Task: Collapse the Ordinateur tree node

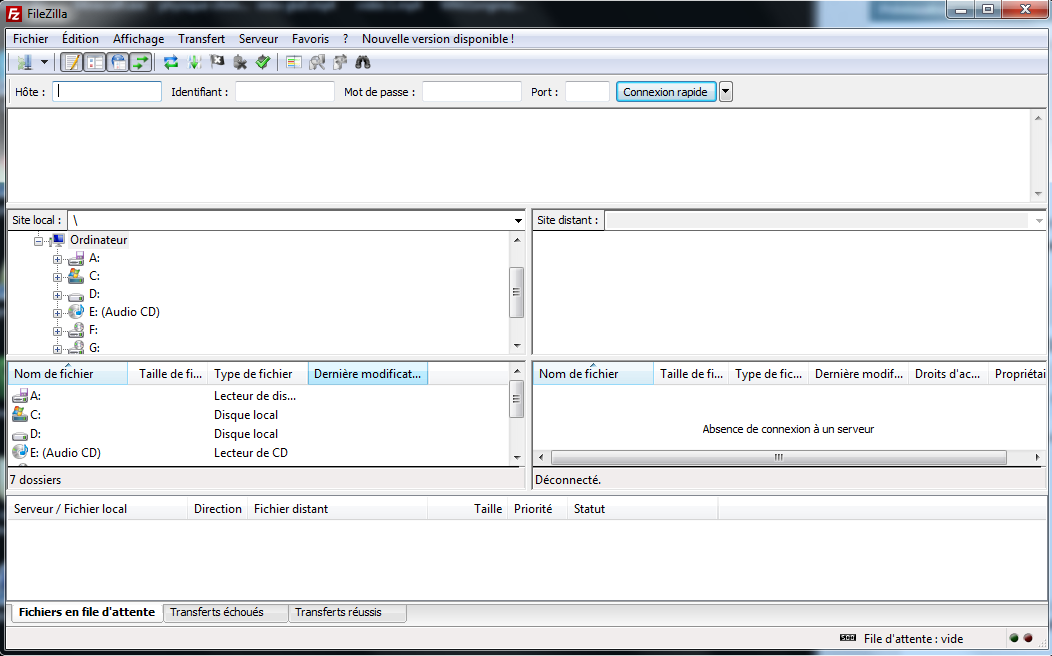Action: tap(39, 240)
